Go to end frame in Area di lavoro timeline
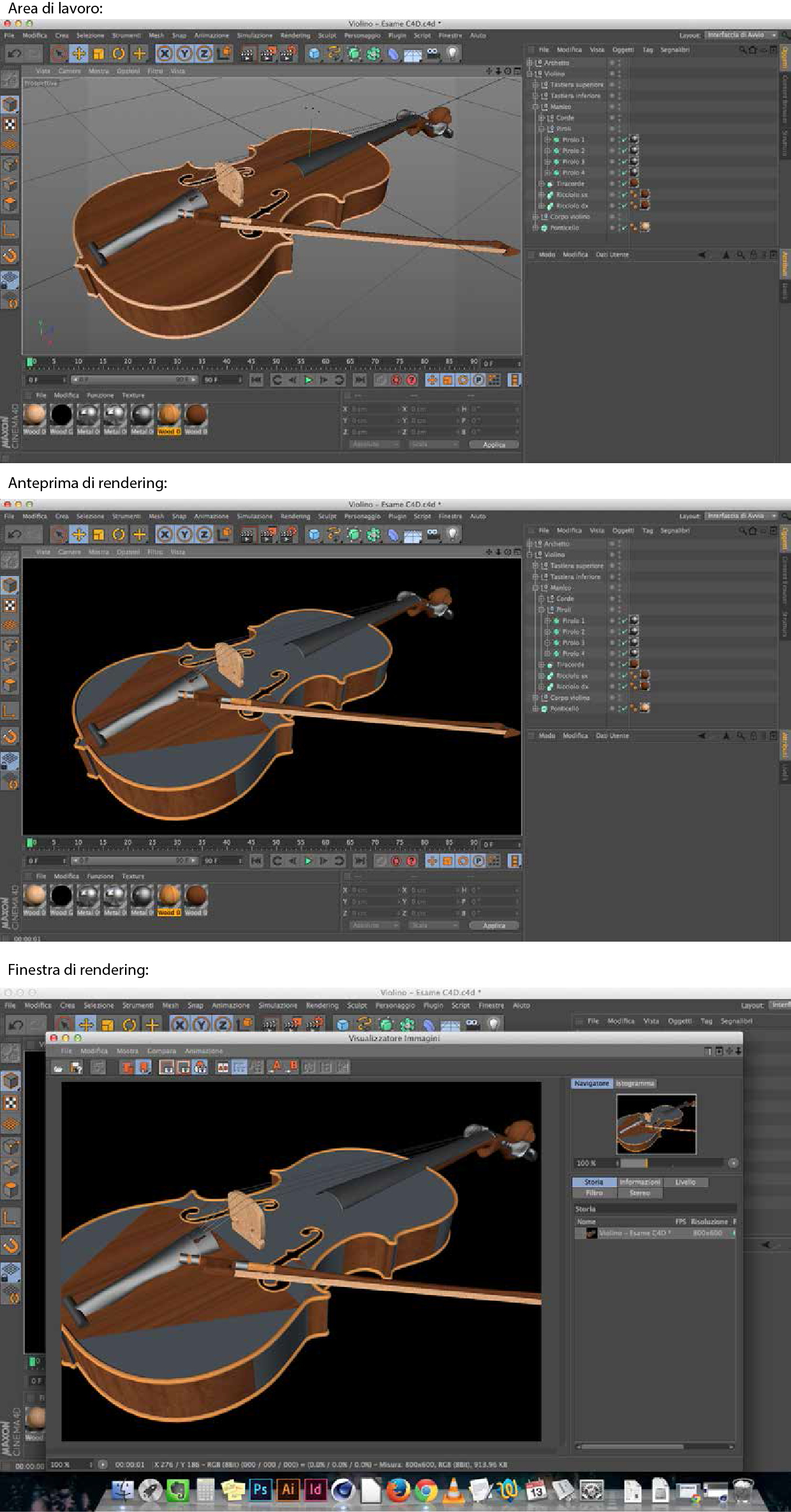 click(360, 380)
